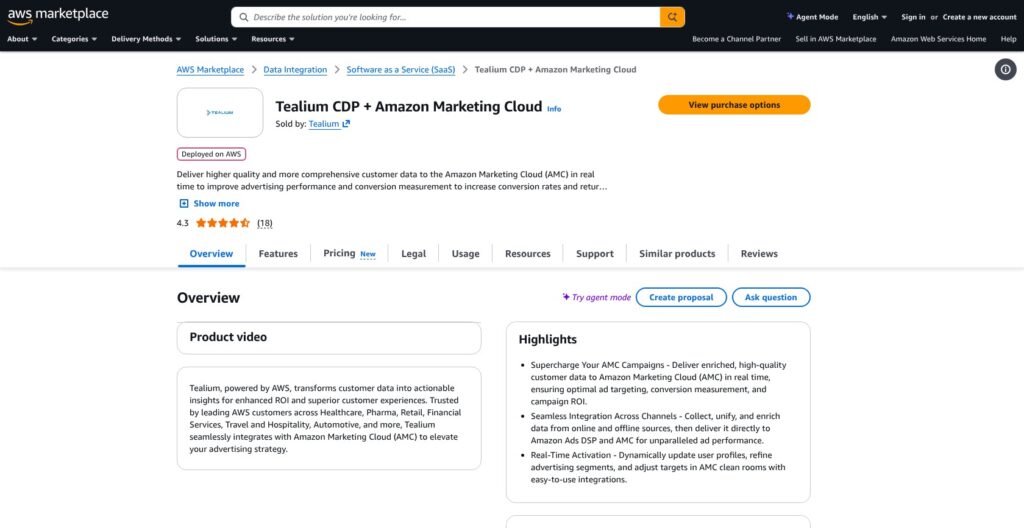
Task: Click the 4.3 rating value
Action: pos(182,223)
